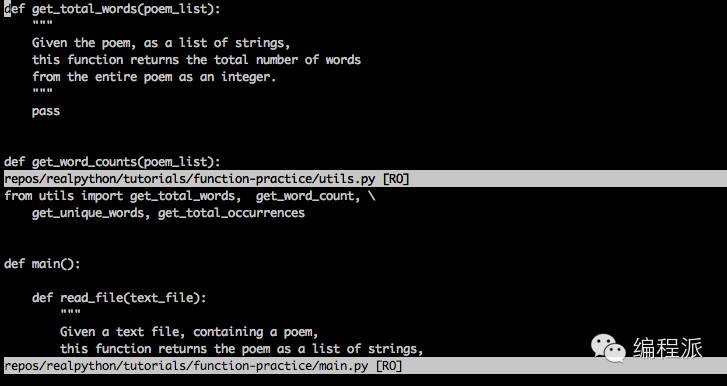This screenshot has width=727, height=386.
Task: Place cursor on def get_total_words line
Action: [x=112, y=9]
